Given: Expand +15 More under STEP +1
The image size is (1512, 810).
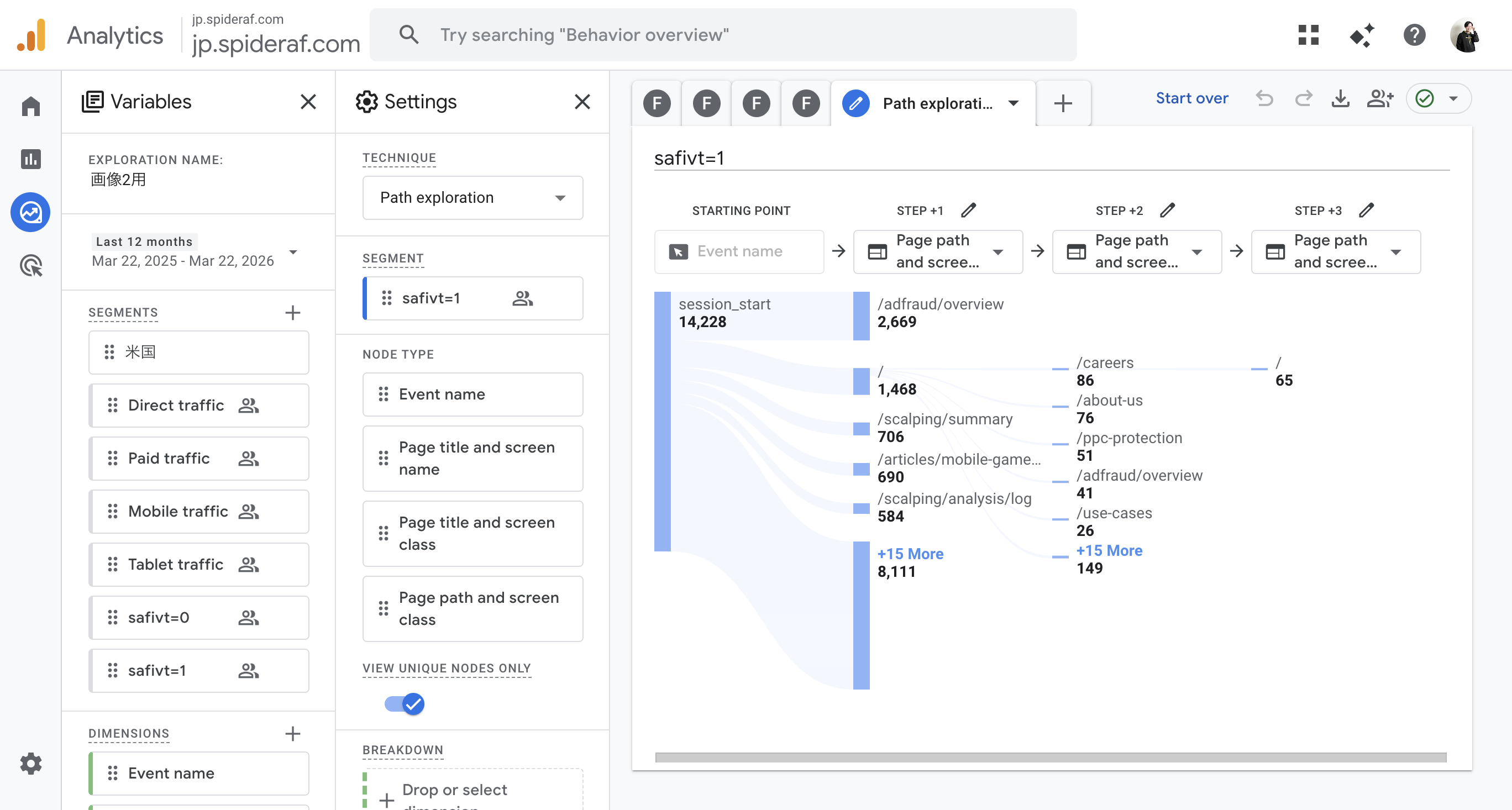Looking at the screenshot, I should pos(910,554).
